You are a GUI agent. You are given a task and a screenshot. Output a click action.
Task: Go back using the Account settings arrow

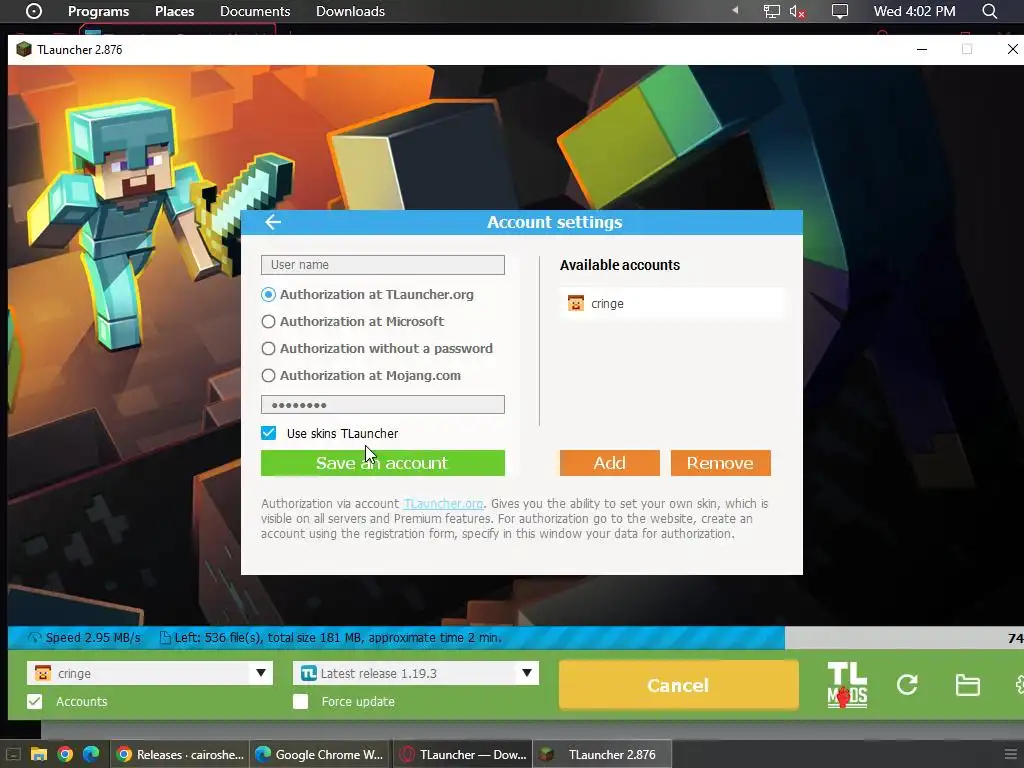[273, 222]
